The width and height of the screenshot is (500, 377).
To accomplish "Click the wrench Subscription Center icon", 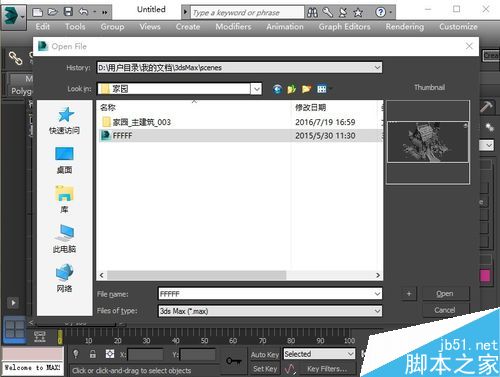I will 327,13.
